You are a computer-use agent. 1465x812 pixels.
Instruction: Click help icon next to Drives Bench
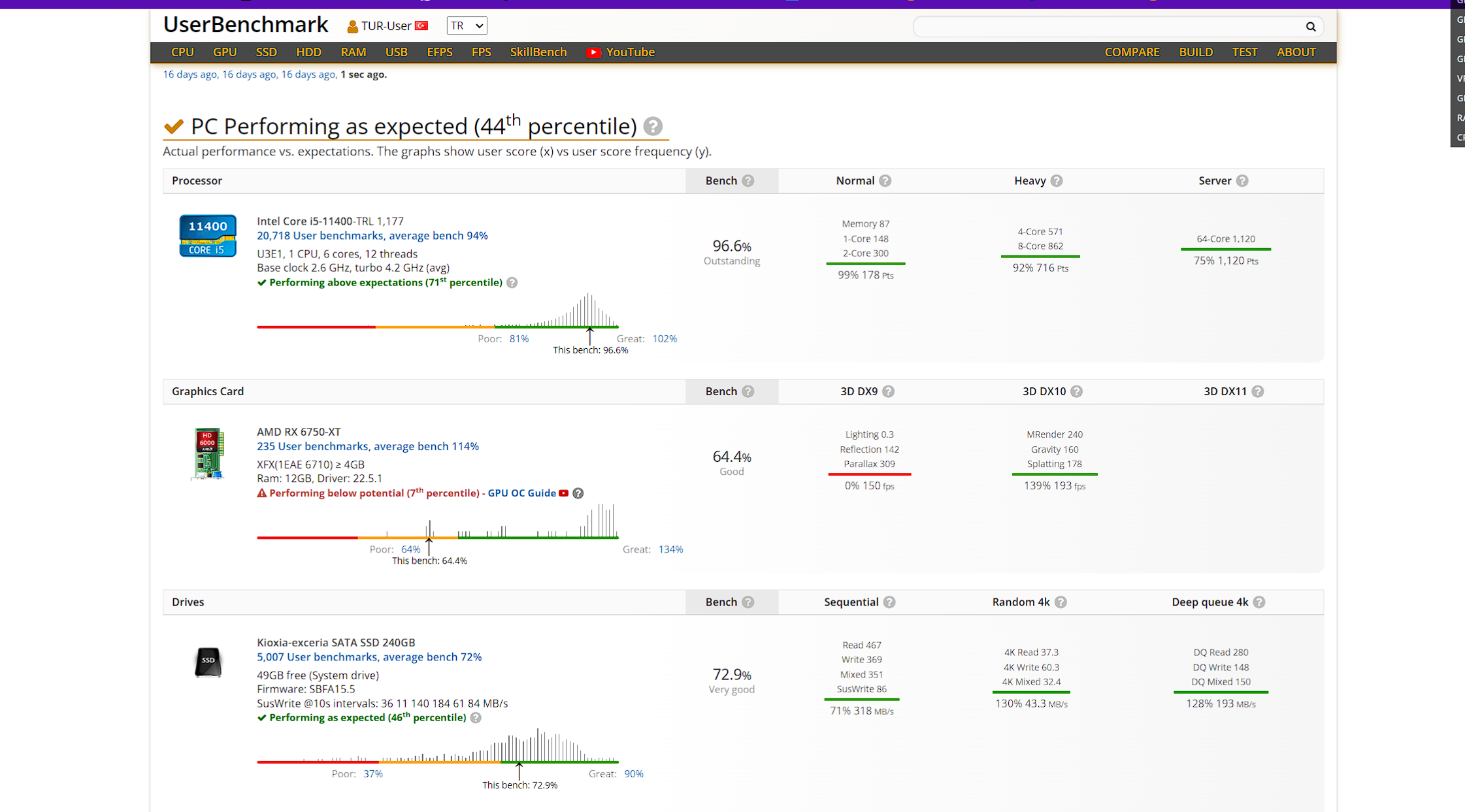pyautogui.click(x=748, y=602)
